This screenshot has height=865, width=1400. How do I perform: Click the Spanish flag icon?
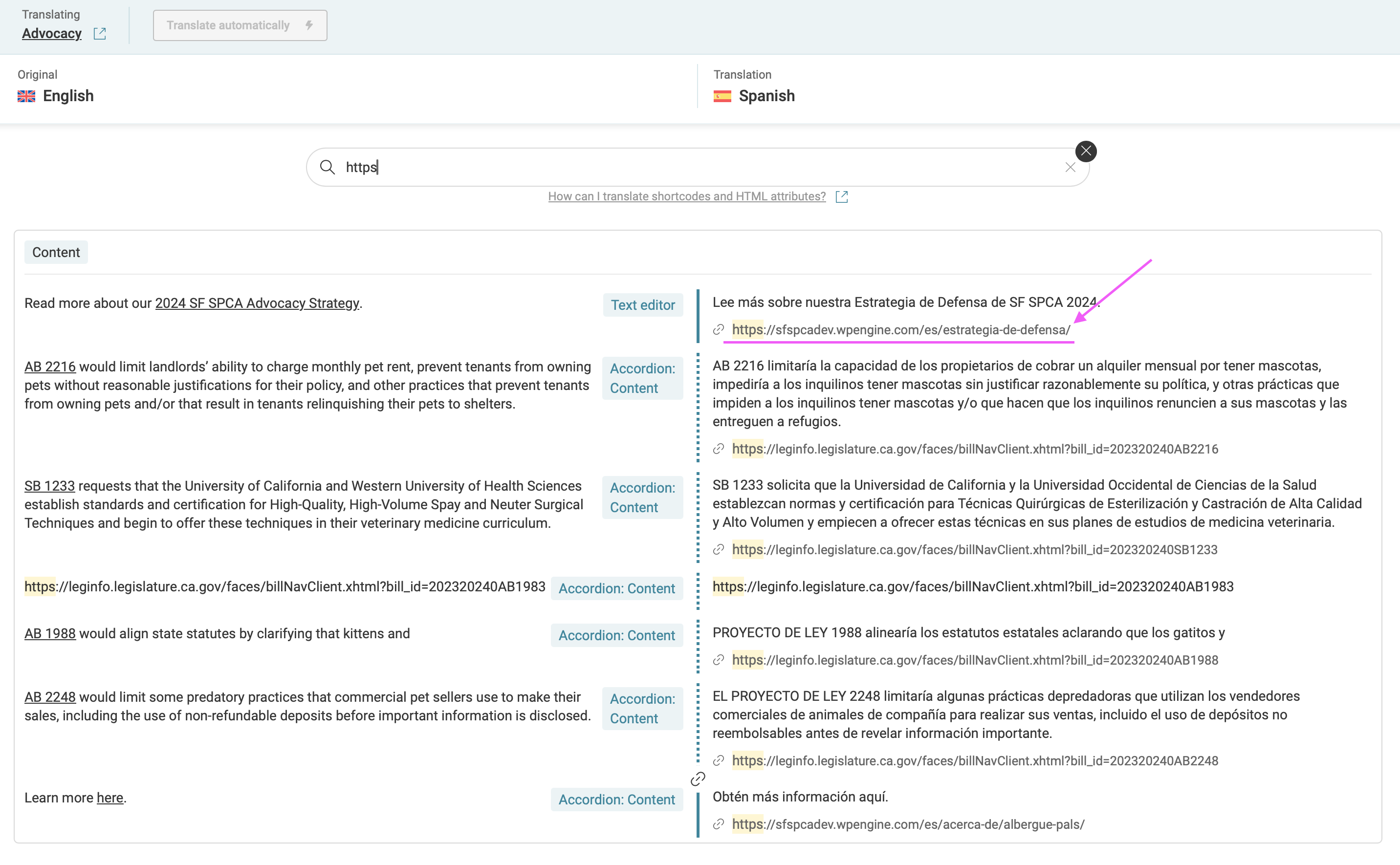[722, 96]
